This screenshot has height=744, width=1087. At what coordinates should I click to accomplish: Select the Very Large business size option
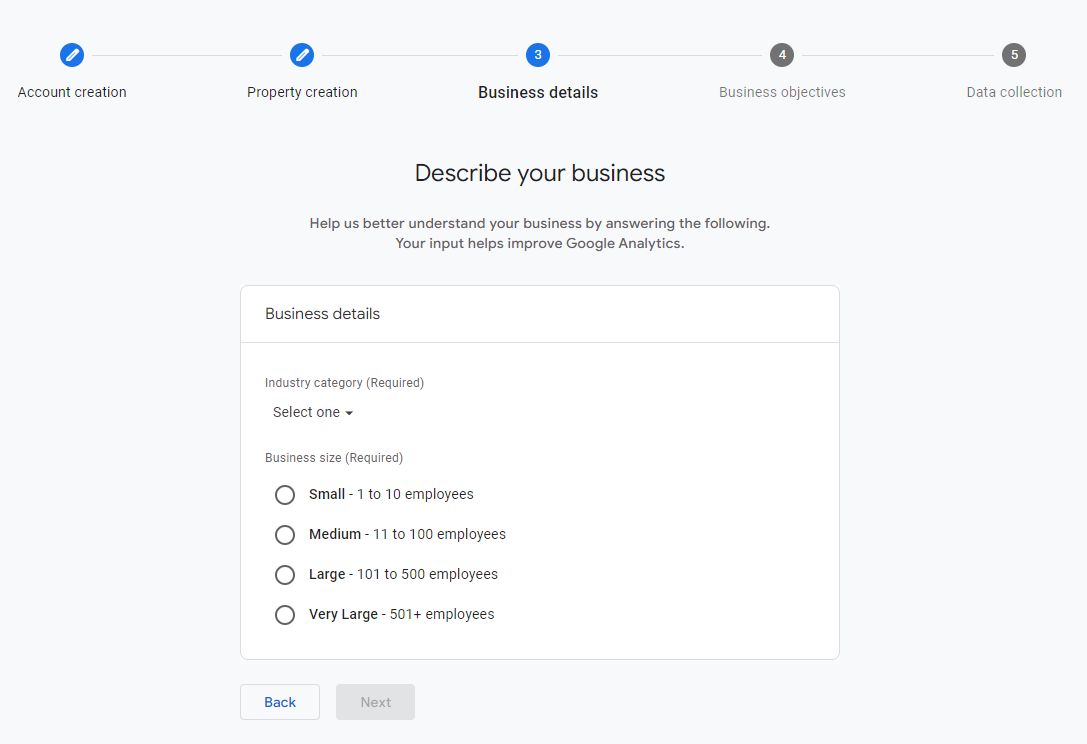pyautogui.click(x=285, y=614)
